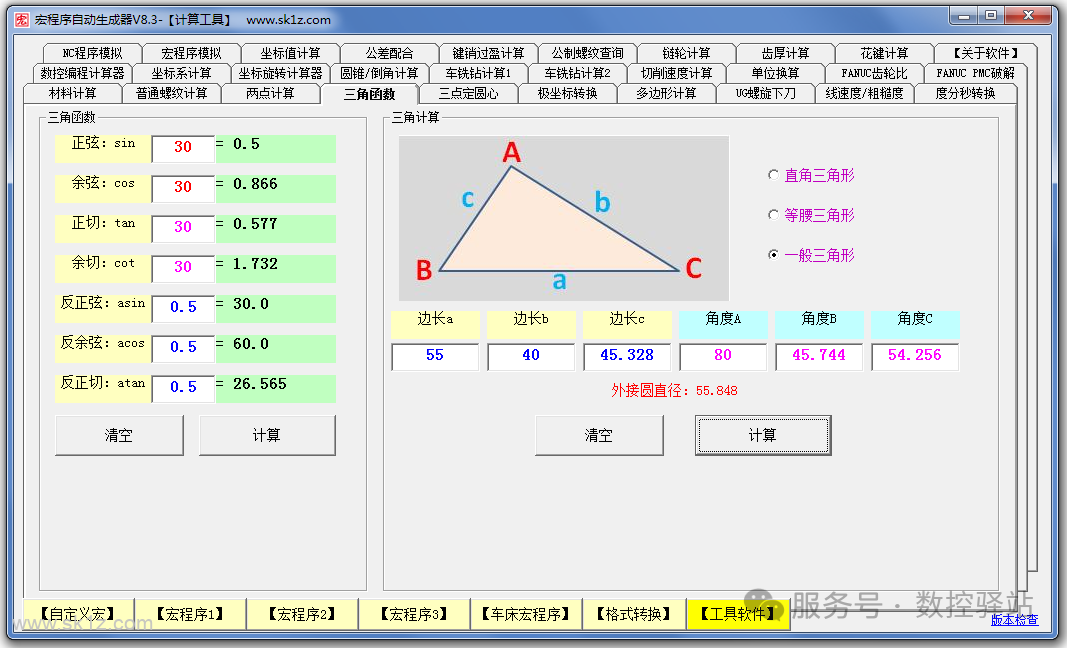Click the app icon in the title bar
Screen dimensions: 1067x648
pos(22,20)
